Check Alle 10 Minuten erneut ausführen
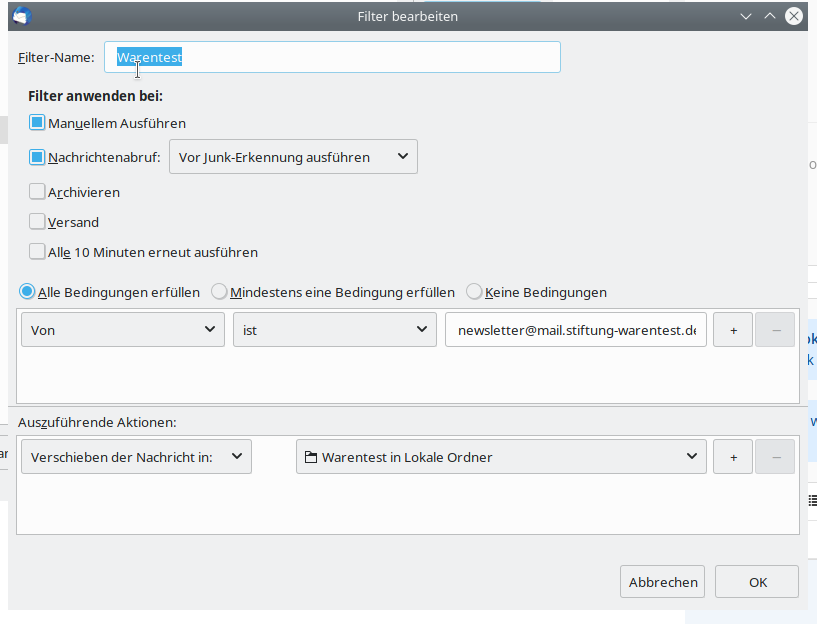Screen dimensions: 817x624 (37, 252)
